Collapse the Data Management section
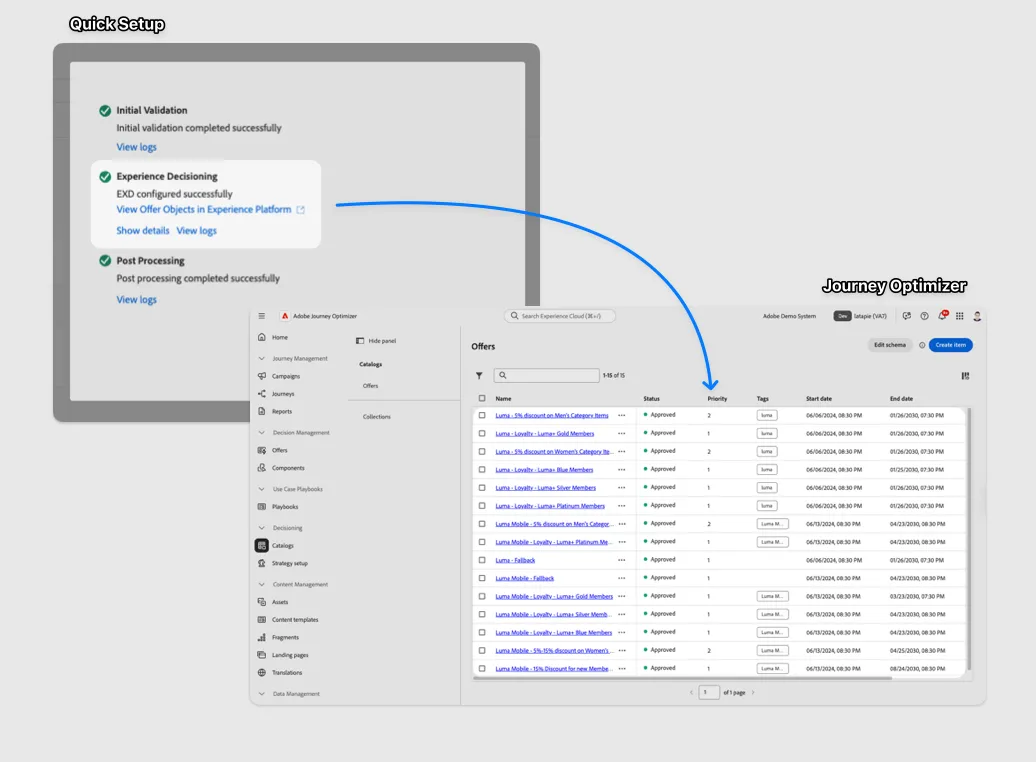Image resolution: width=1036 pixels, height=762 pixels. pos(262,694)
